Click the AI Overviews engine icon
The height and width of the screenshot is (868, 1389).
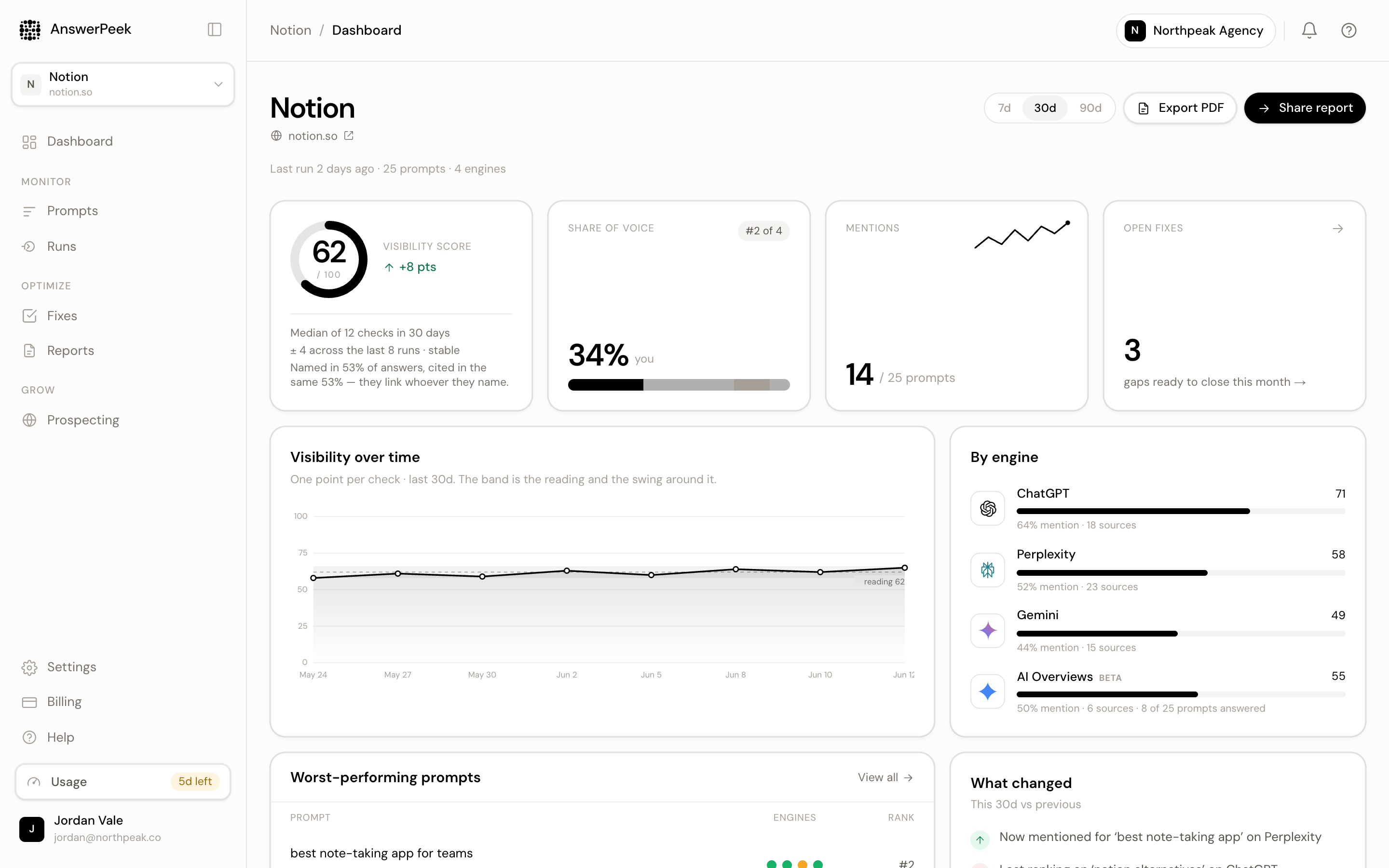[987, 691]
